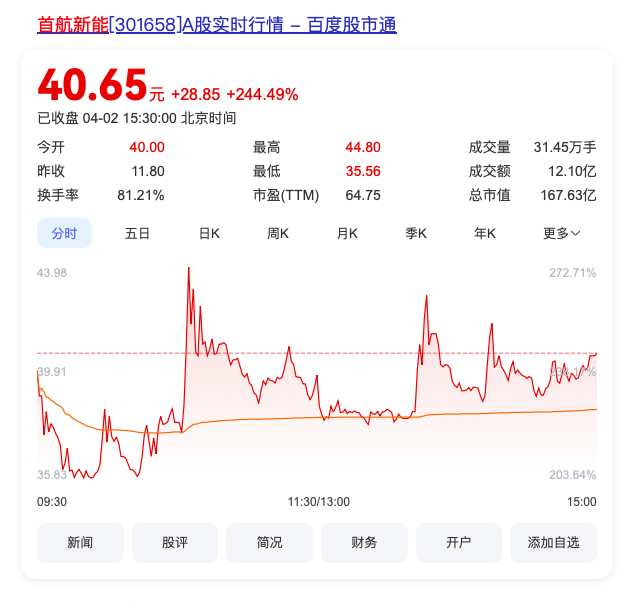This screenshot has height=601, width=640.
Task: Click the 开户 button
Action: (x=459, y=543)
